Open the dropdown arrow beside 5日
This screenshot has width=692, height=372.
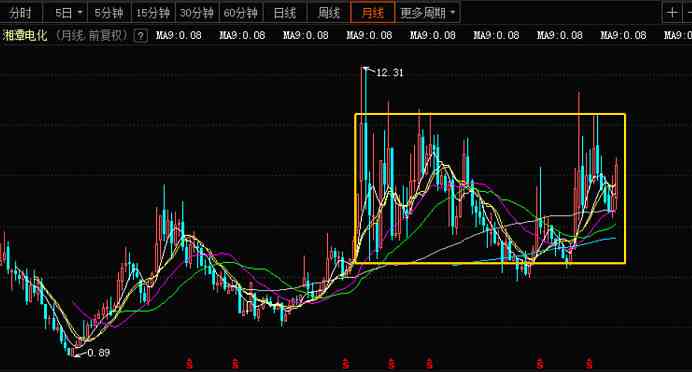point(80,12)
